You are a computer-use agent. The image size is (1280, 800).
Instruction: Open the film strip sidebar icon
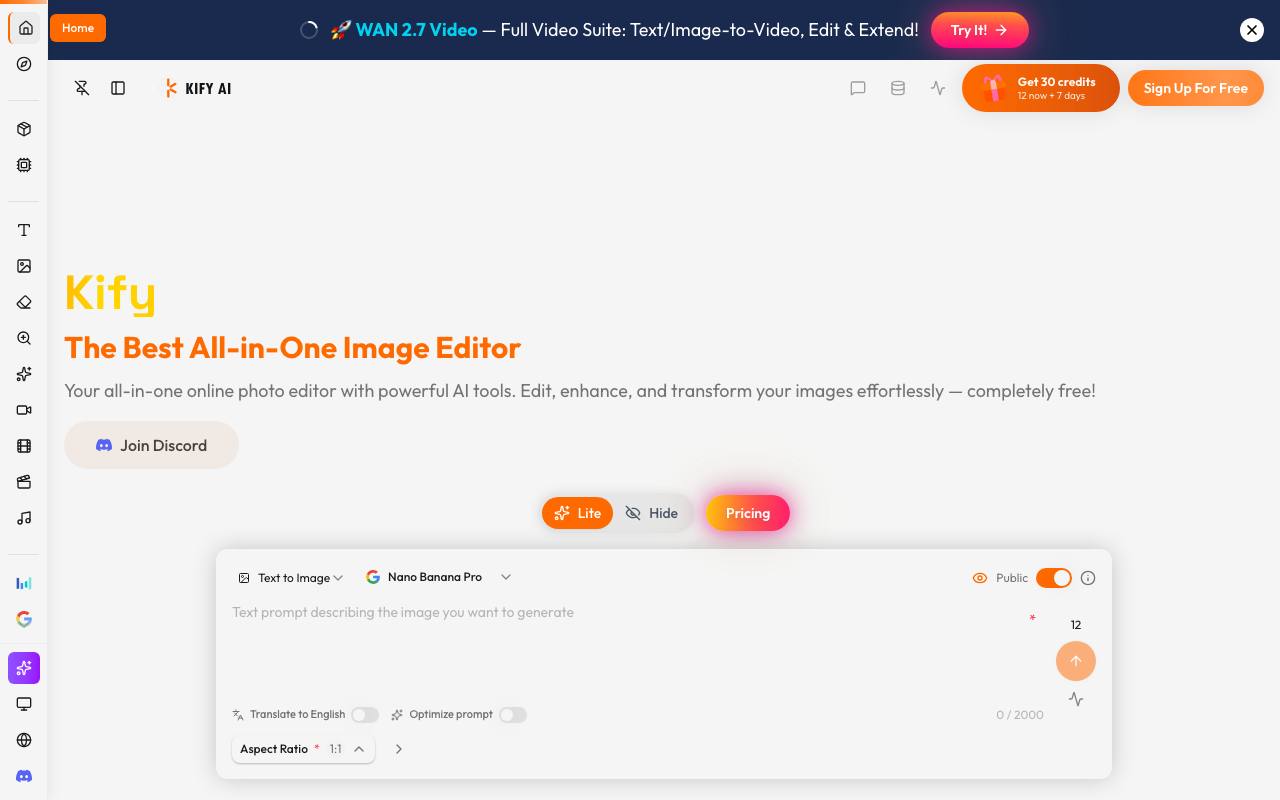click(24, 446)
